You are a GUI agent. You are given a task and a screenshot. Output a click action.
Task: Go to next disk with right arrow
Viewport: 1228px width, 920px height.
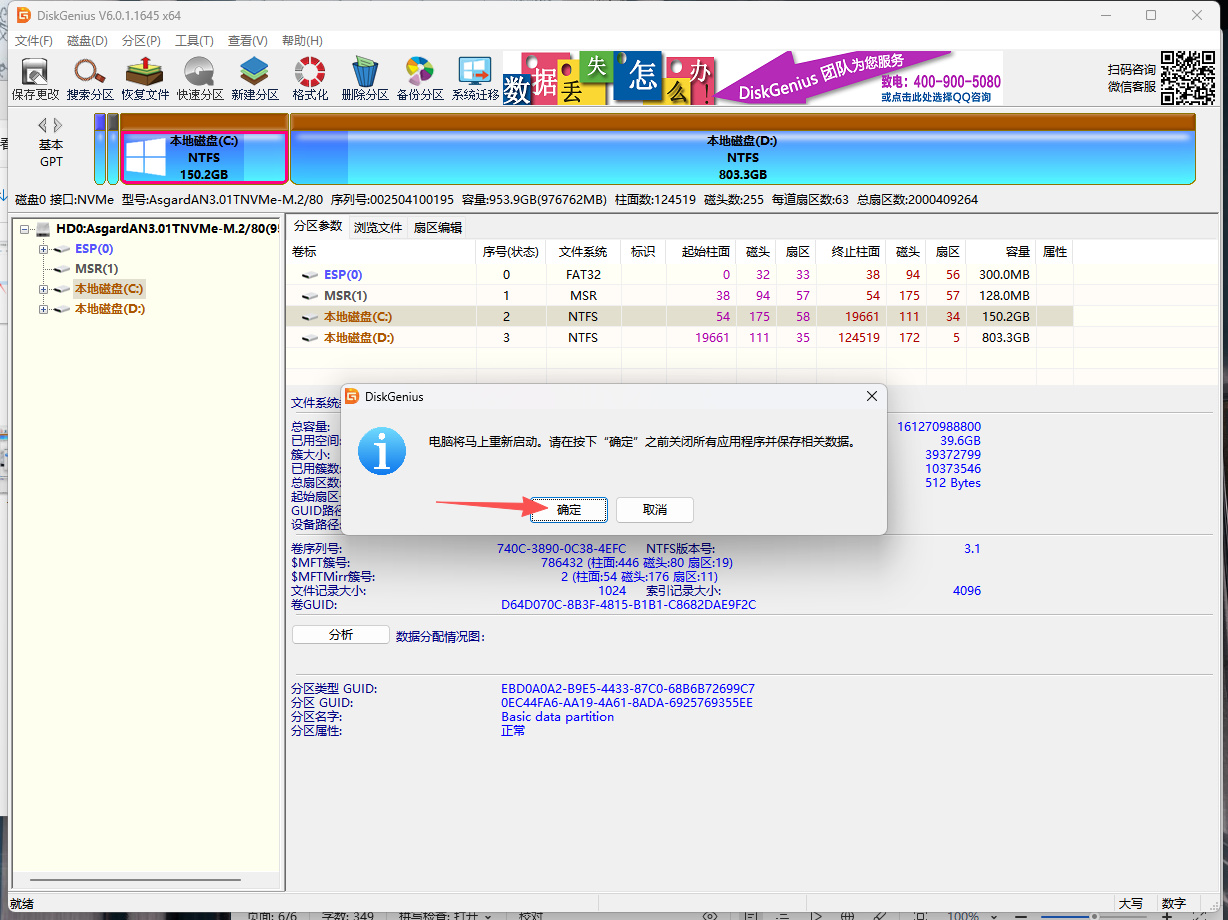click(58, 125)
